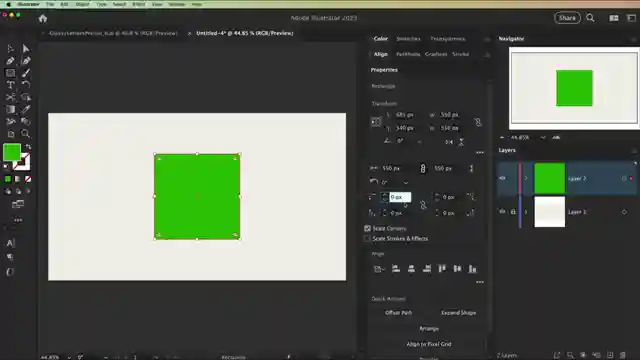Click vertical align center icon
Image resolution: width=640 pixels, height=360 pixels.
click(x=457, y=269)
